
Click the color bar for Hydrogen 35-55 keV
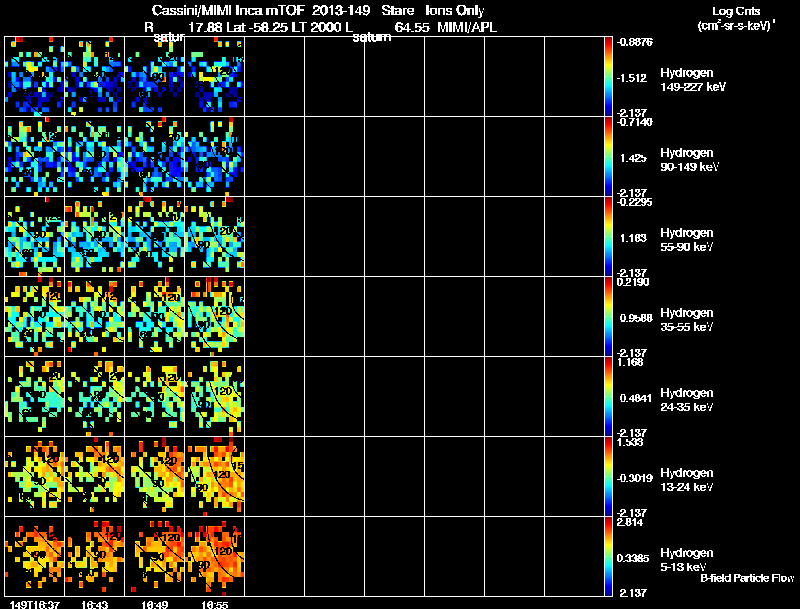click(x=608, y=316)
